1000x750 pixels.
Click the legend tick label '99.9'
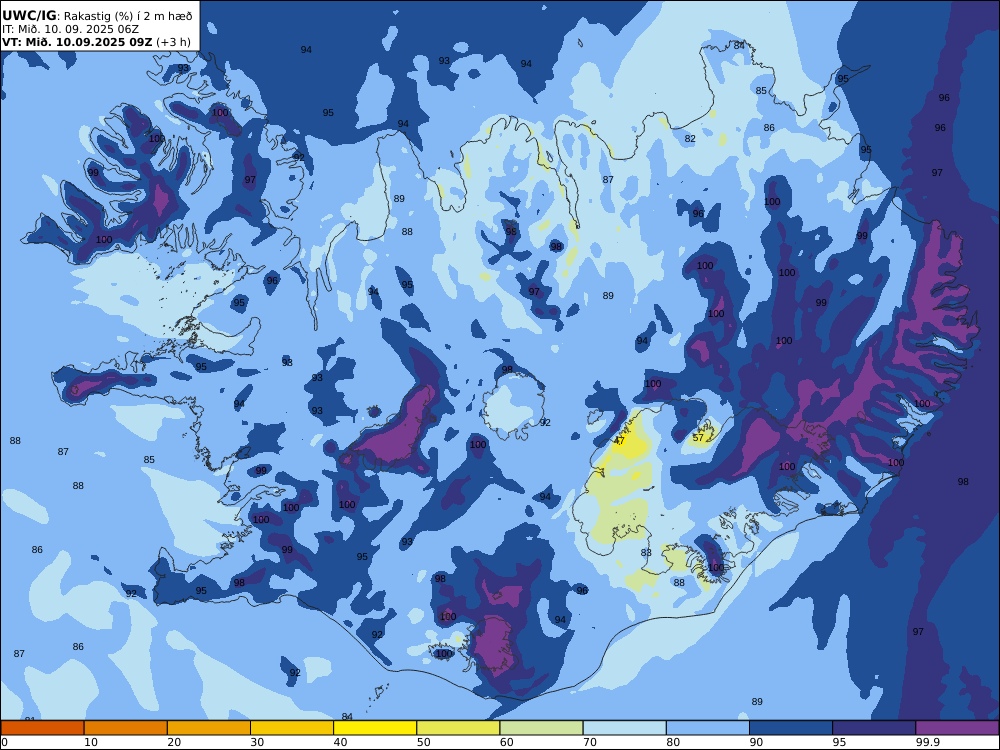tap(929, 742)
